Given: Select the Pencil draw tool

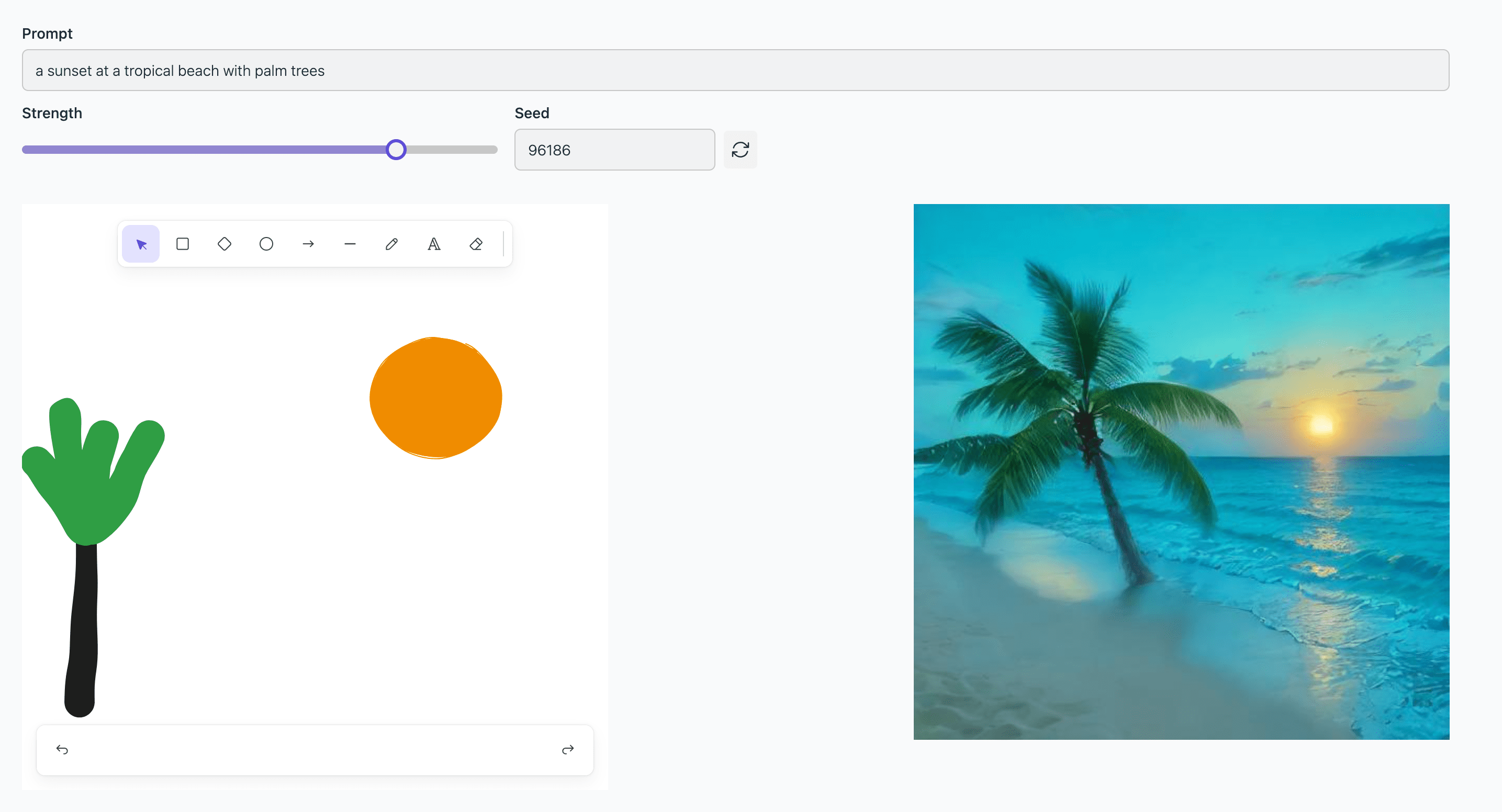Looking at the screenshot, I should (x=392, y=244).
